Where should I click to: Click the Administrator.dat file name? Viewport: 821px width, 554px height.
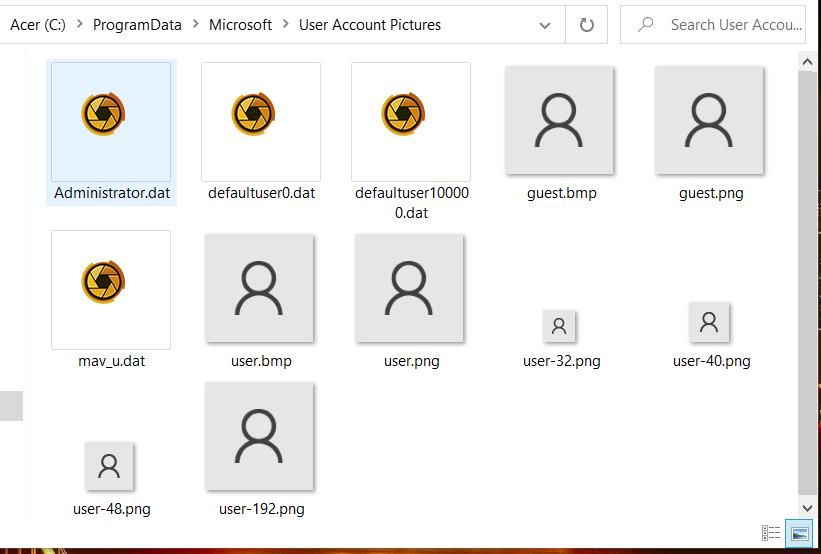[112, 193]
